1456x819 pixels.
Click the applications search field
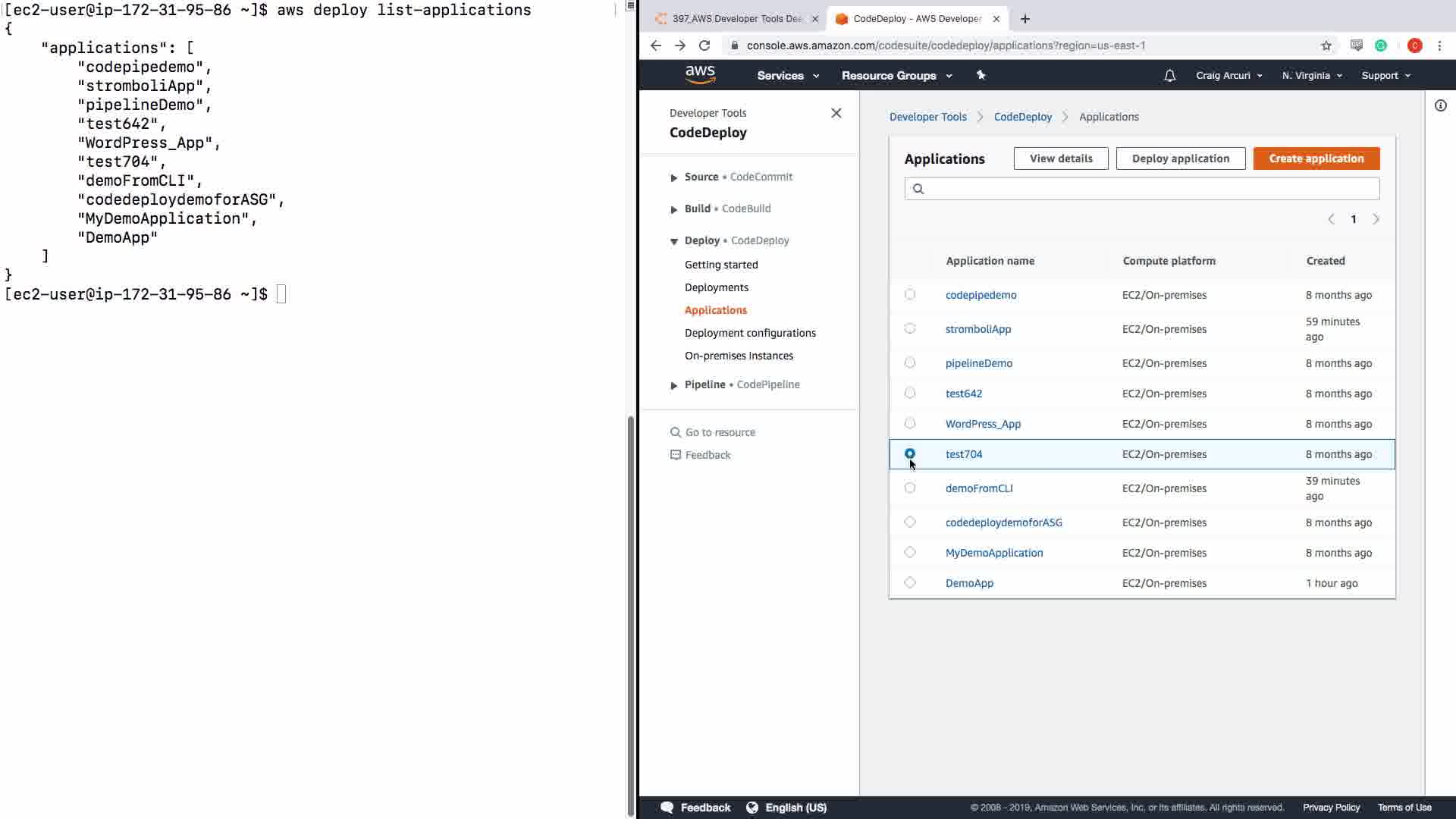pyautogui.click(x=1141, y=189)
